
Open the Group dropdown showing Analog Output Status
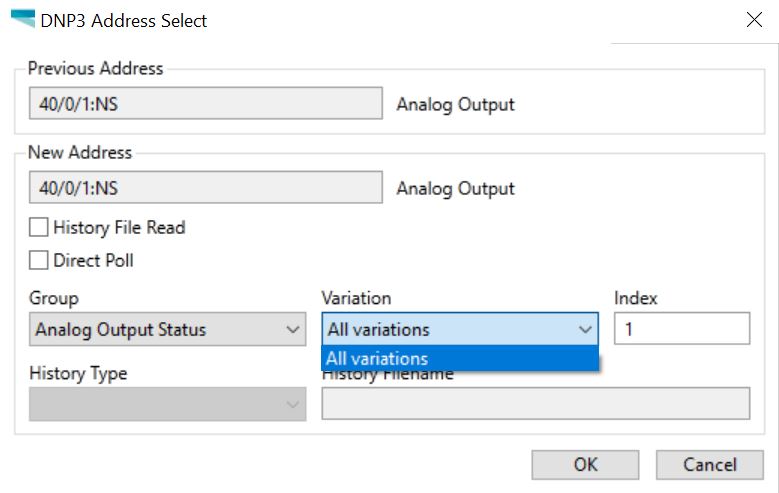coord(167,329)
